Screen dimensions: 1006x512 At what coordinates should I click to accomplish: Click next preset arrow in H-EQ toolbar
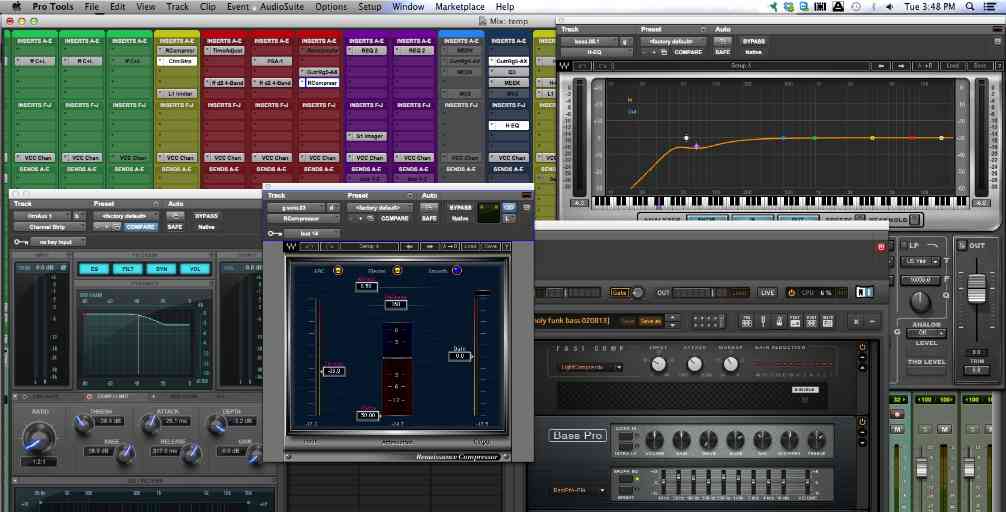pos(901,66)
